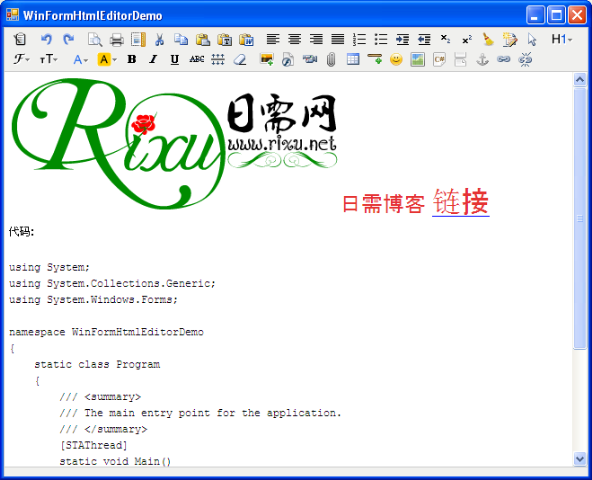592x480 pixels.
Task: Click the greyed page break icon
Action: tap(461, 59)
